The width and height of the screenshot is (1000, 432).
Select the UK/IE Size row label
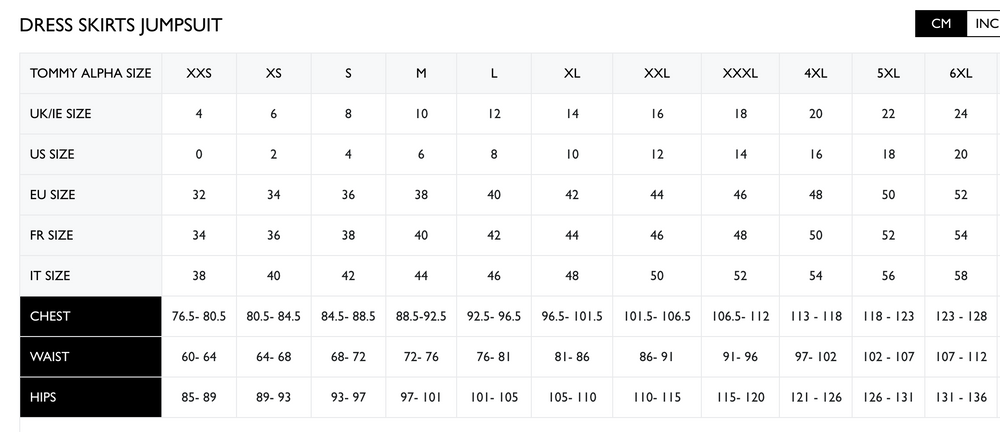61,114
